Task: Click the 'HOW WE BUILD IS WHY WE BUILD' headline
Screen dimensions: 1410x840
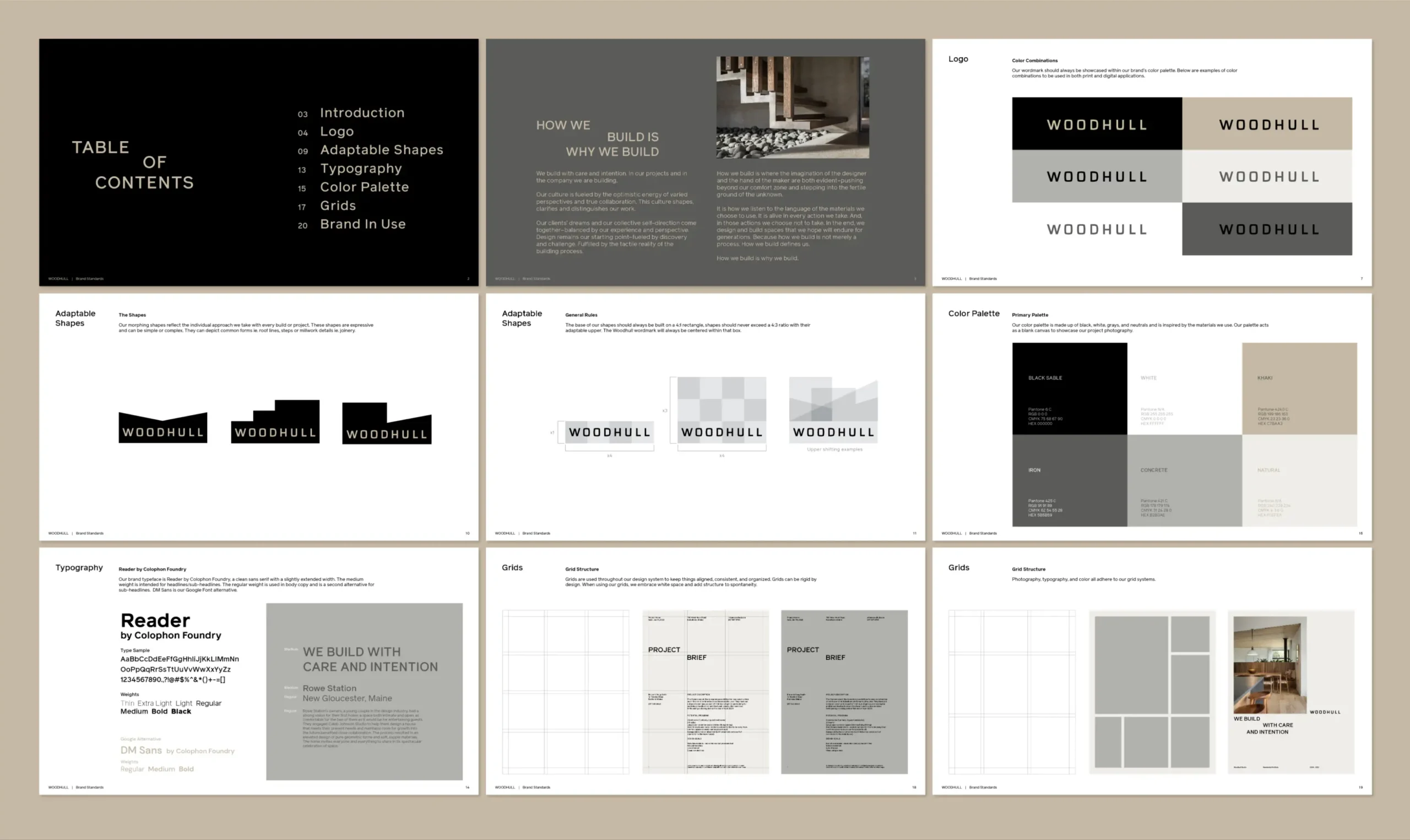Action: point(598,138)
